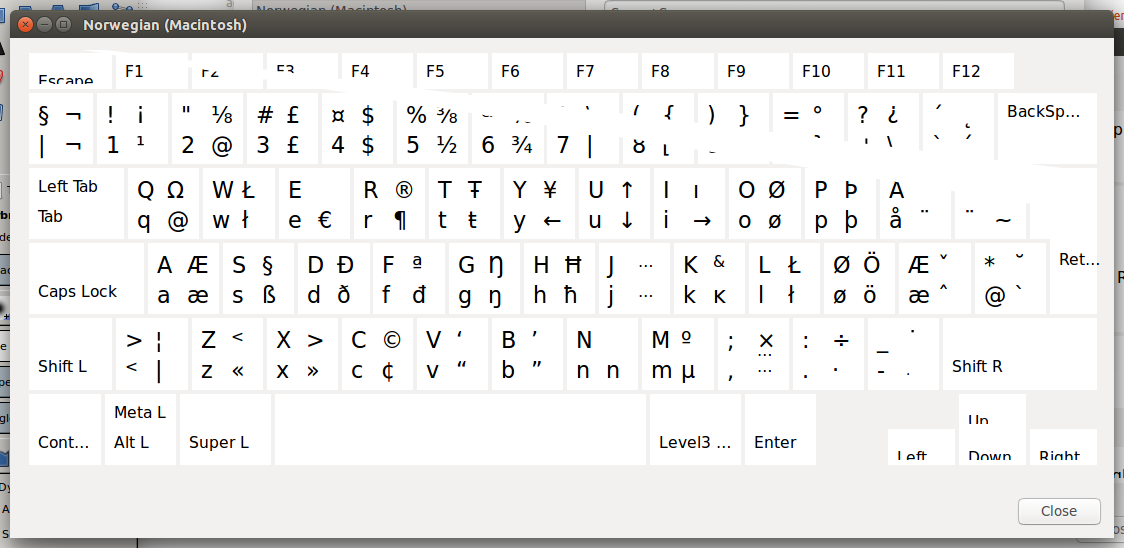Click the Super L key

225,429
